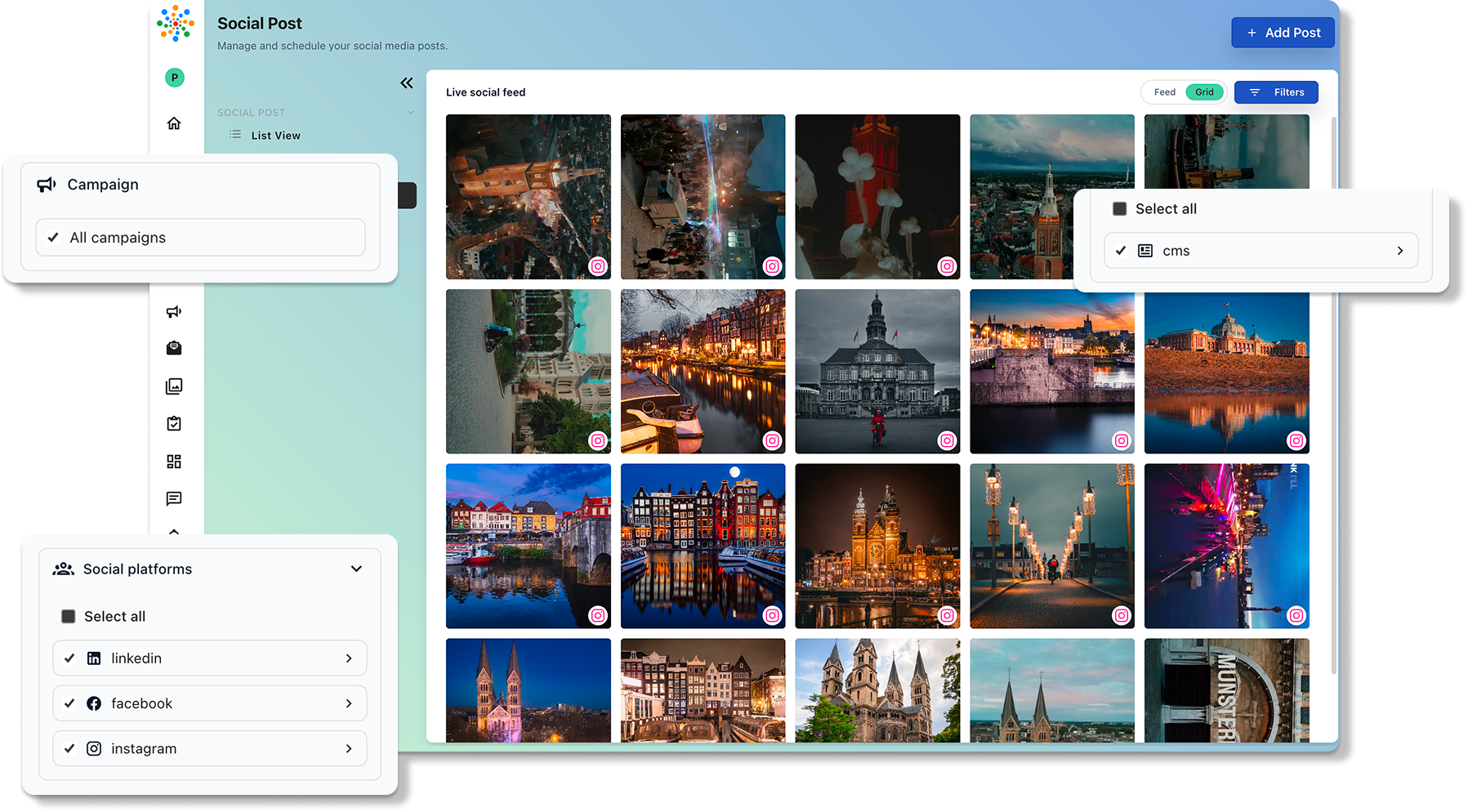Open the Filters button
This screenshot has height=812, width=1468.
pos(1276,92)
